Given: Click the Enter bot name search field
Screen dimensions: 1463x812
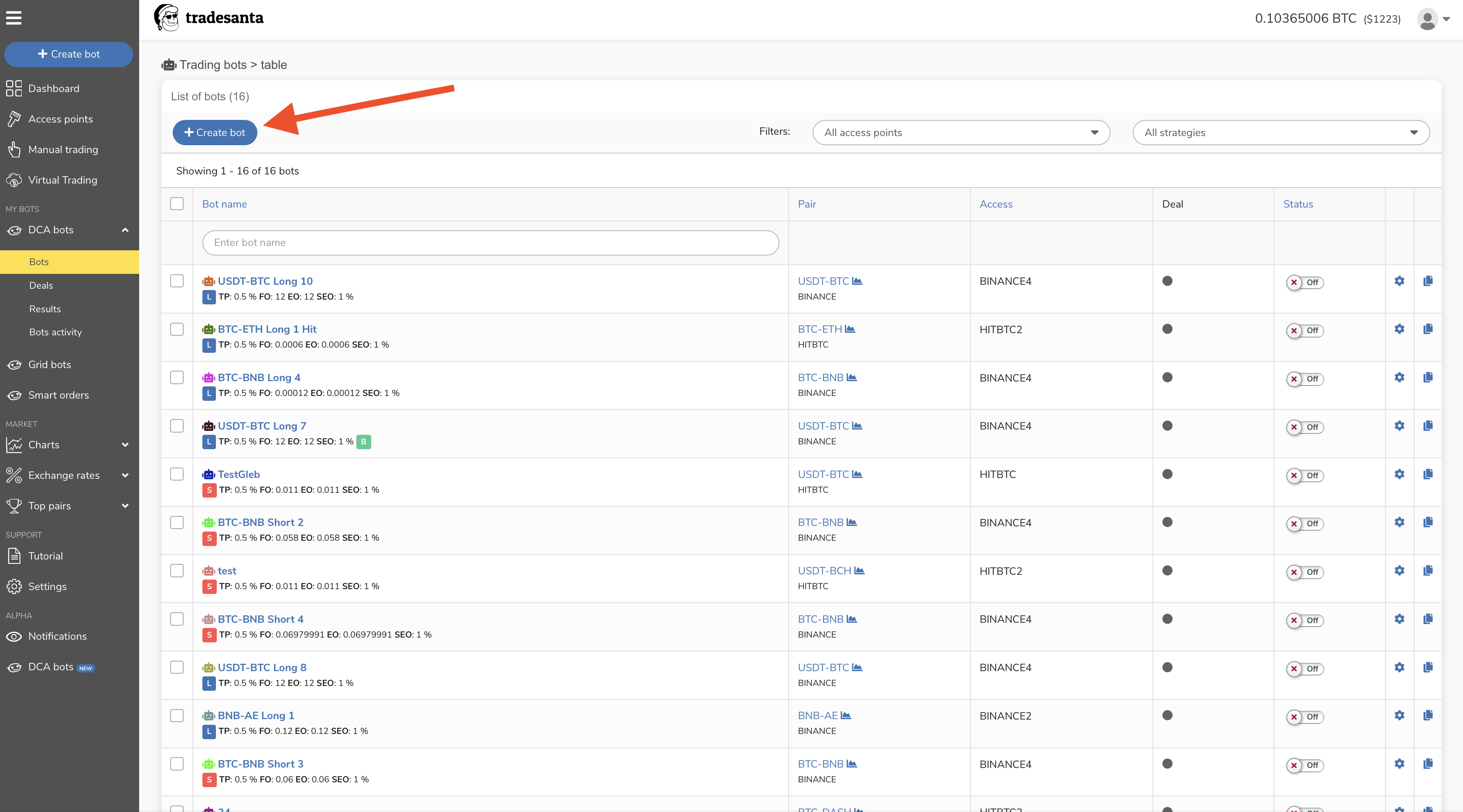Looking at the screenshot, I should point(490,242).
